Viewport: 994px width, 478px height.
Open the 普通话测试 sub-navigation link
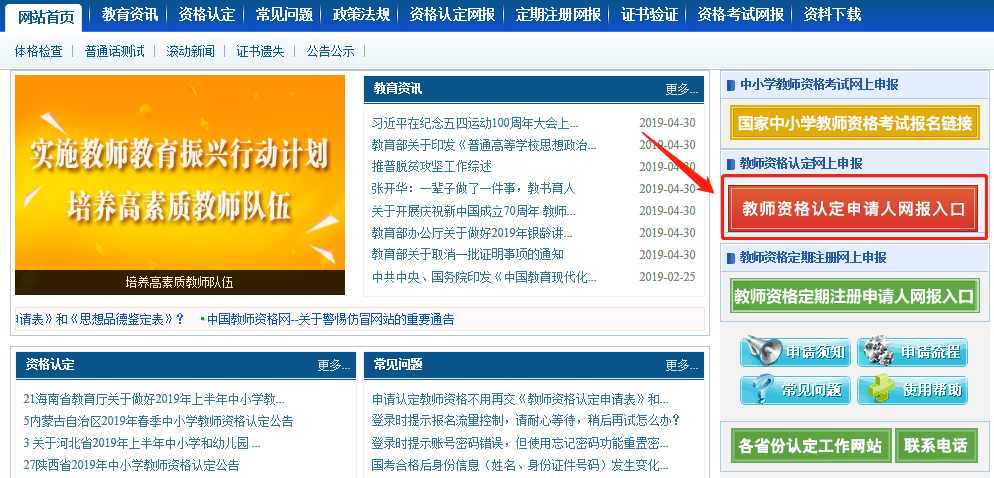[114, 51]
